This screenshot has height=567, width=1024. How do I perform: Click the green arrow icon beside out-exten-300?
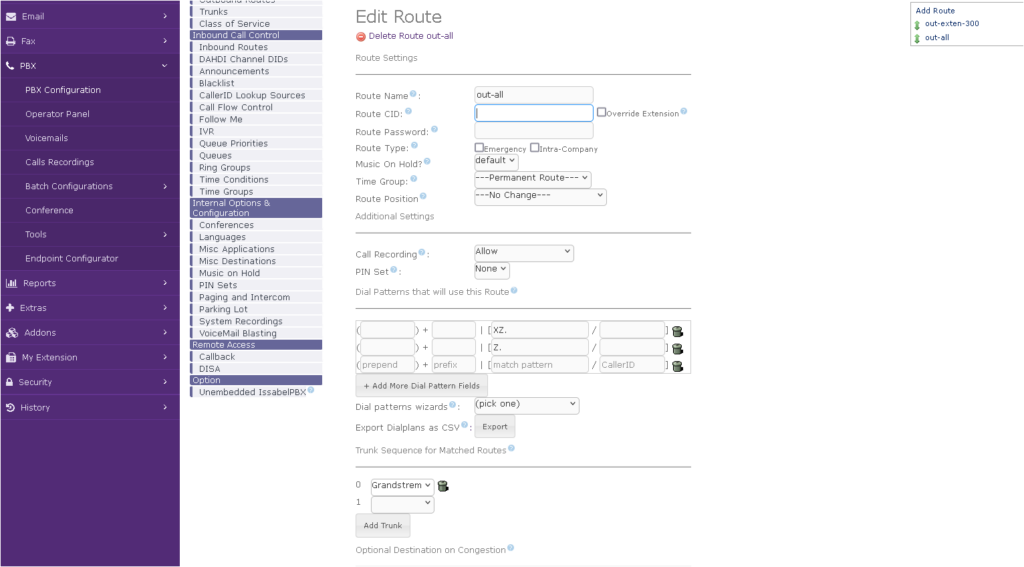(x=917, y=24)
